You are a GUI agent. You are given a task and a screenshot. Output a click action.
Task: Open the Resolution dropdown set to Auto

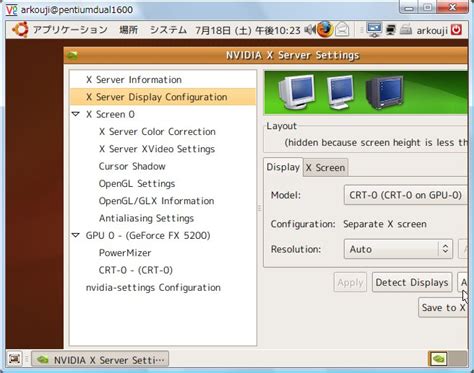(x=398, y=249)
